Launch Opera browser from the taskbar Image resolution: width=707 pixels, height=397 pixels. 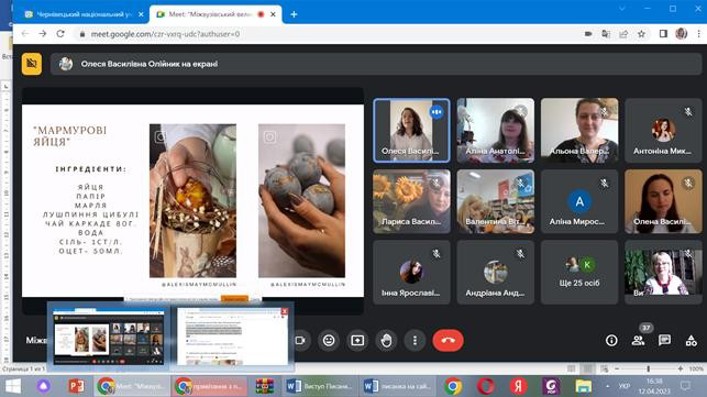[486, 387]
